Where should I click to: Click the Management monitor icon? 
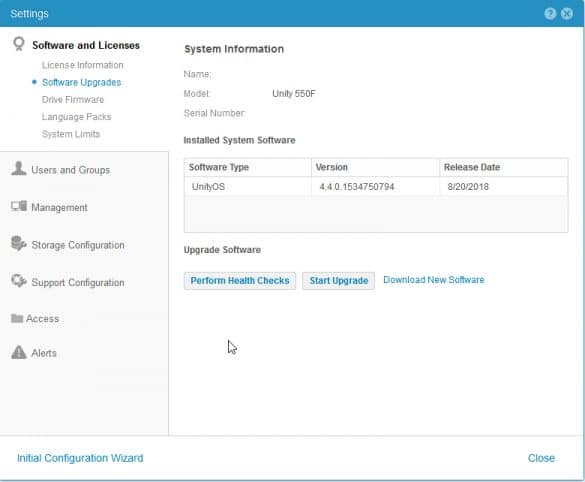coord(19,206)
